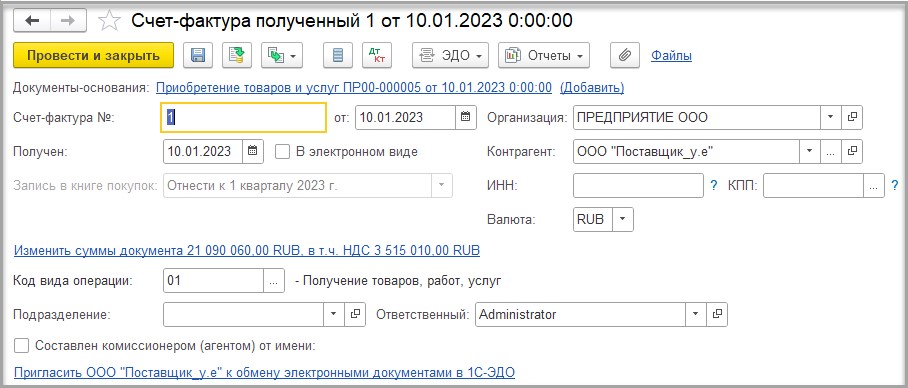Enable the 'В электронном виде' checkbox
Viewport: 908px width, 388px height.
pos(282,152)
